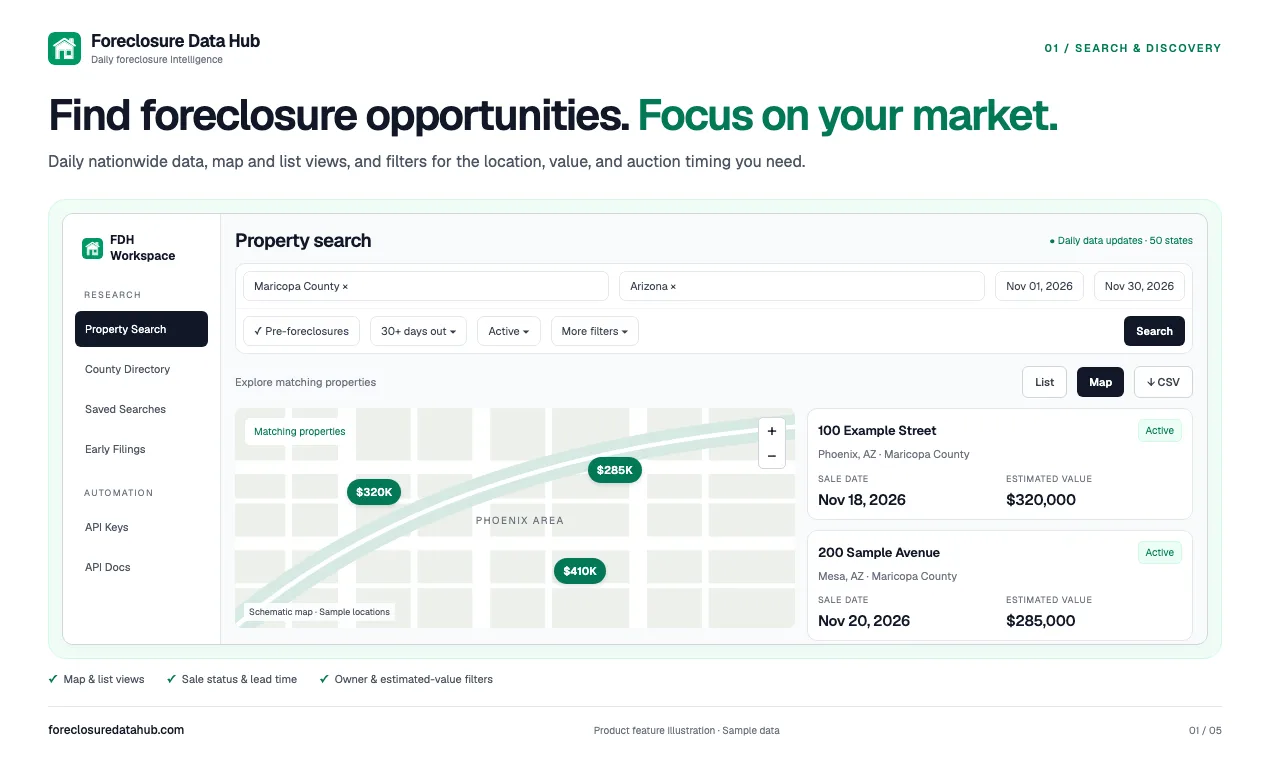Open Saved Searches in sidebar
Screen dimensions: 1270x760
pos(141,409)
